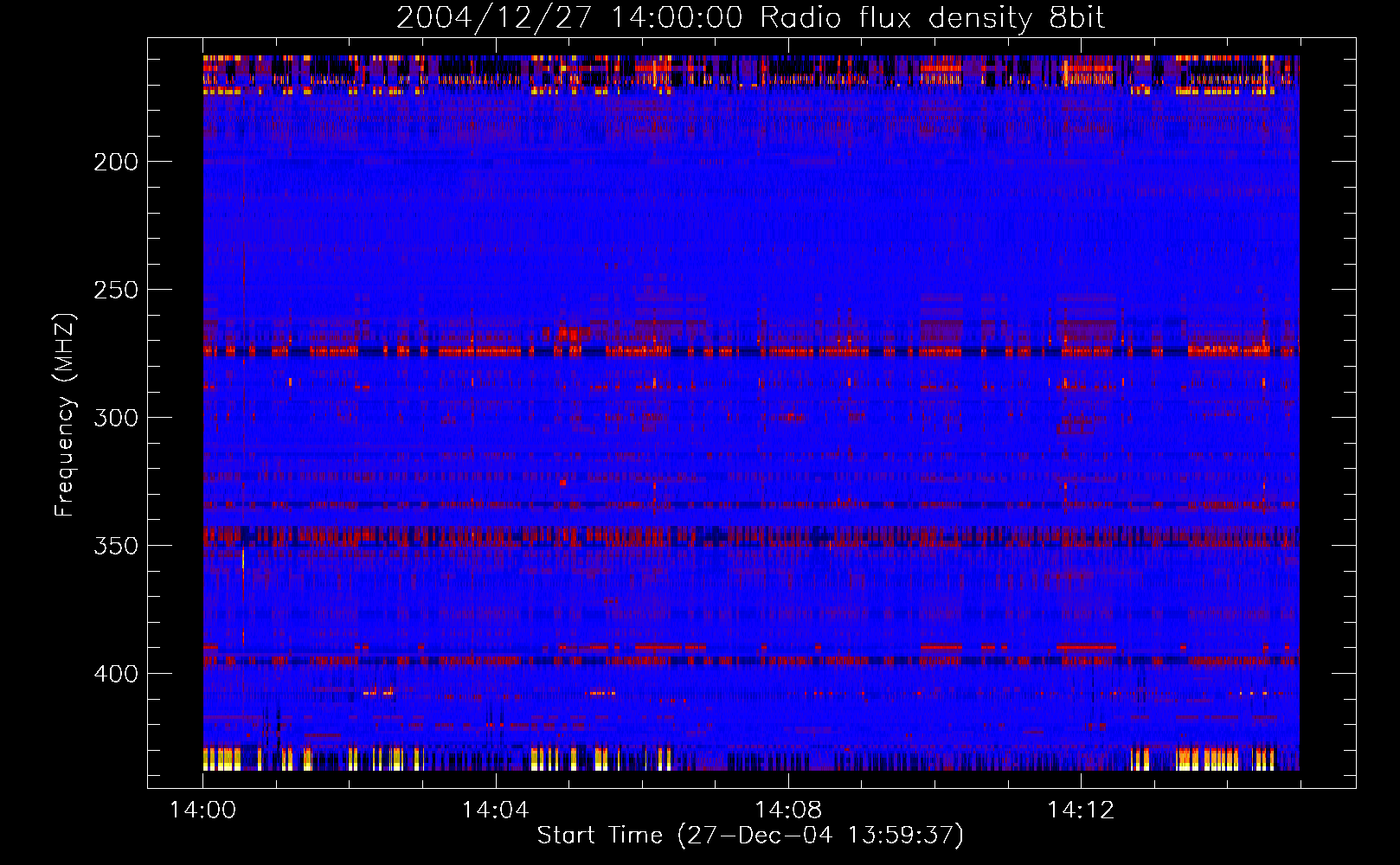Click the 14:08 time tick label
Image resolution: width=1400 pixels, height=865 pixels.
click(787, 811)
